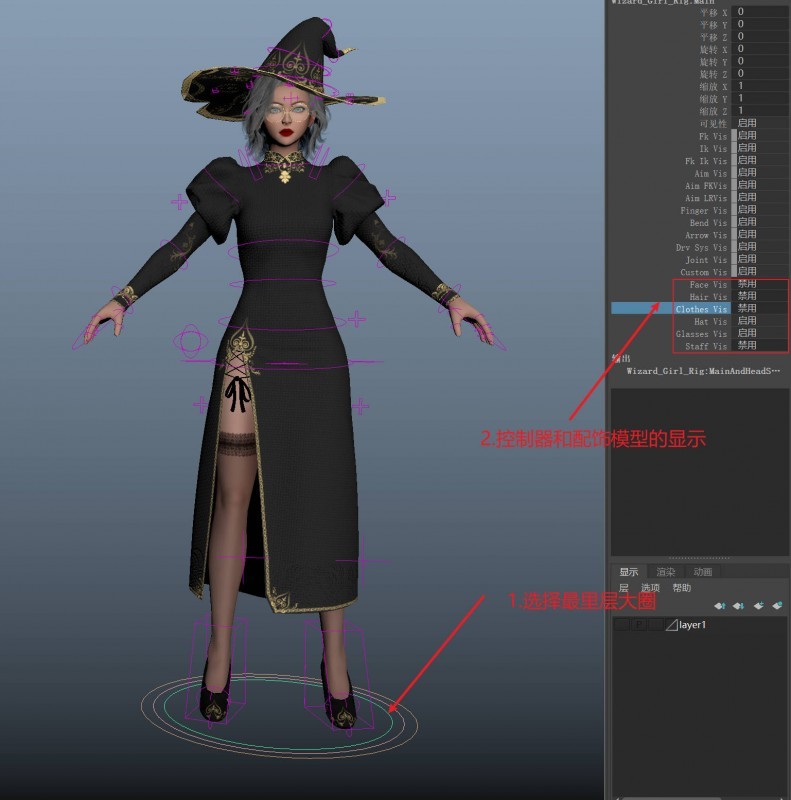Open the Fk Vis value dropdown

click(760, 136)
